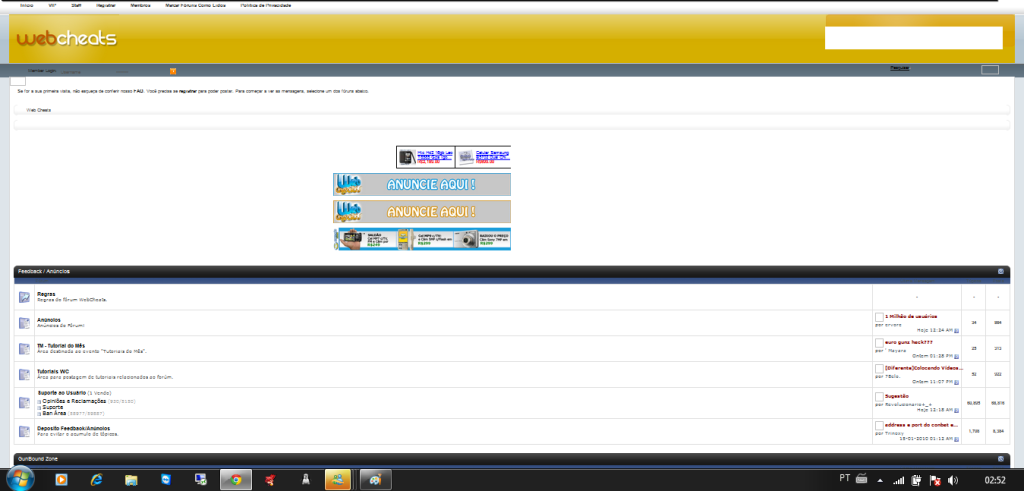
Task: Click the volume speaker tray icon
Action: 953,481
